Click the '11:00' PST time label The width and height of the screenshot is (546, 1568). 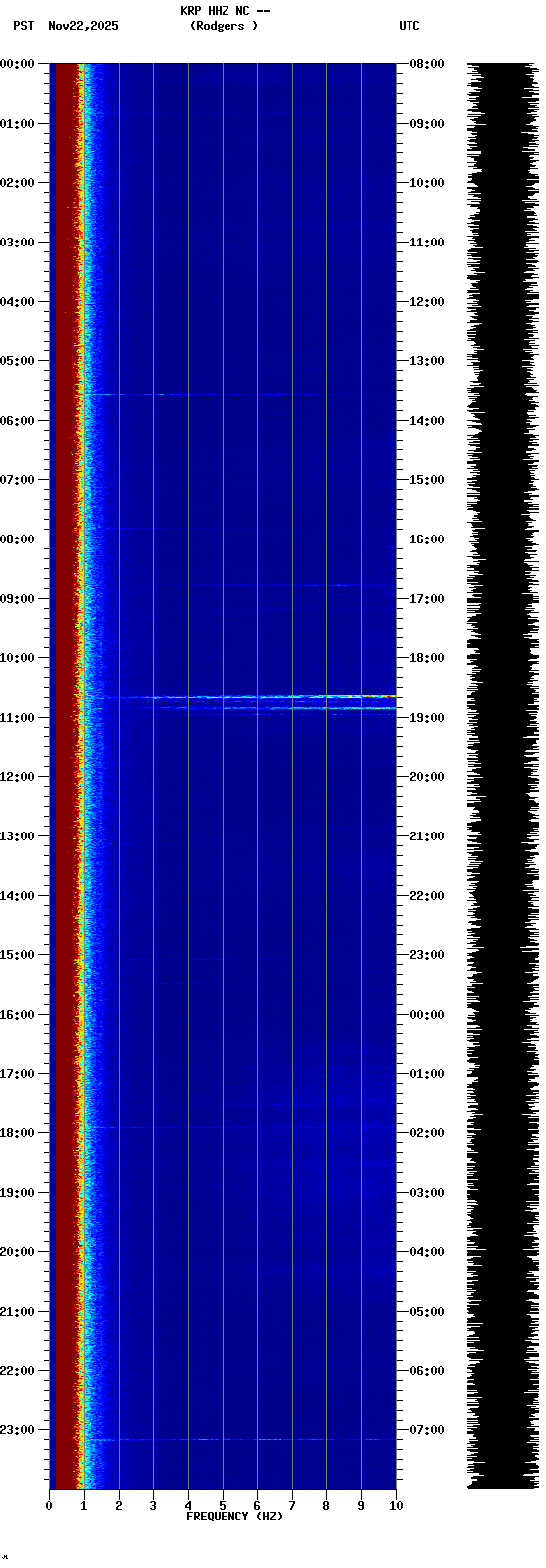tap(17, 718)
